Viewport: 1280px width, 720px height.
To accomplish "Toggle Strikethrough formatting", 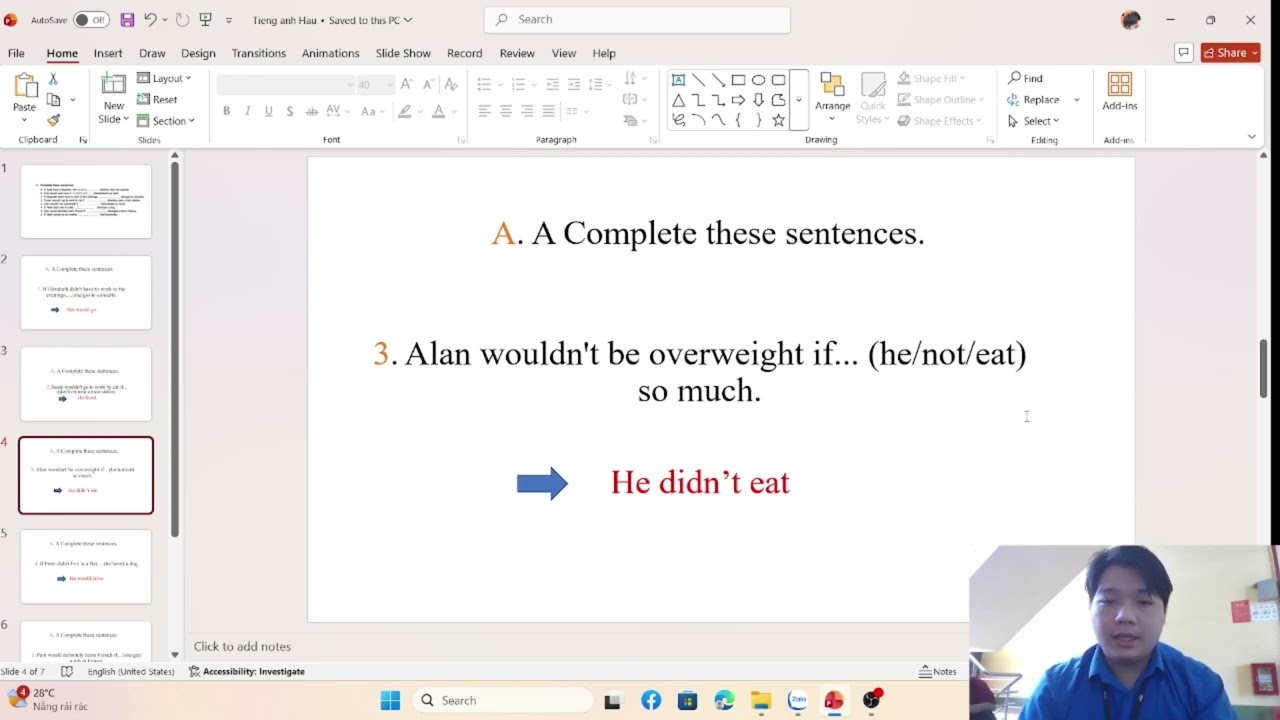I will coord(311,111).
